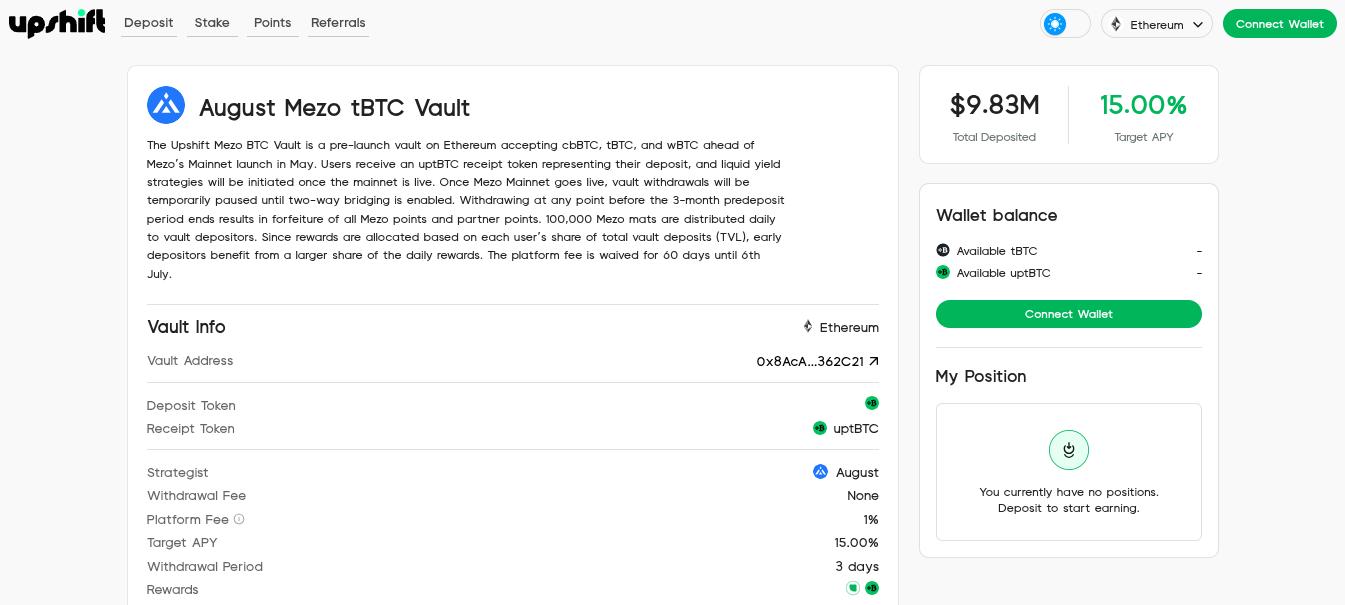Screen dimensions: 1345x605
Task: Click the Available tBTC balance row
Action: (x=996, y=251)
